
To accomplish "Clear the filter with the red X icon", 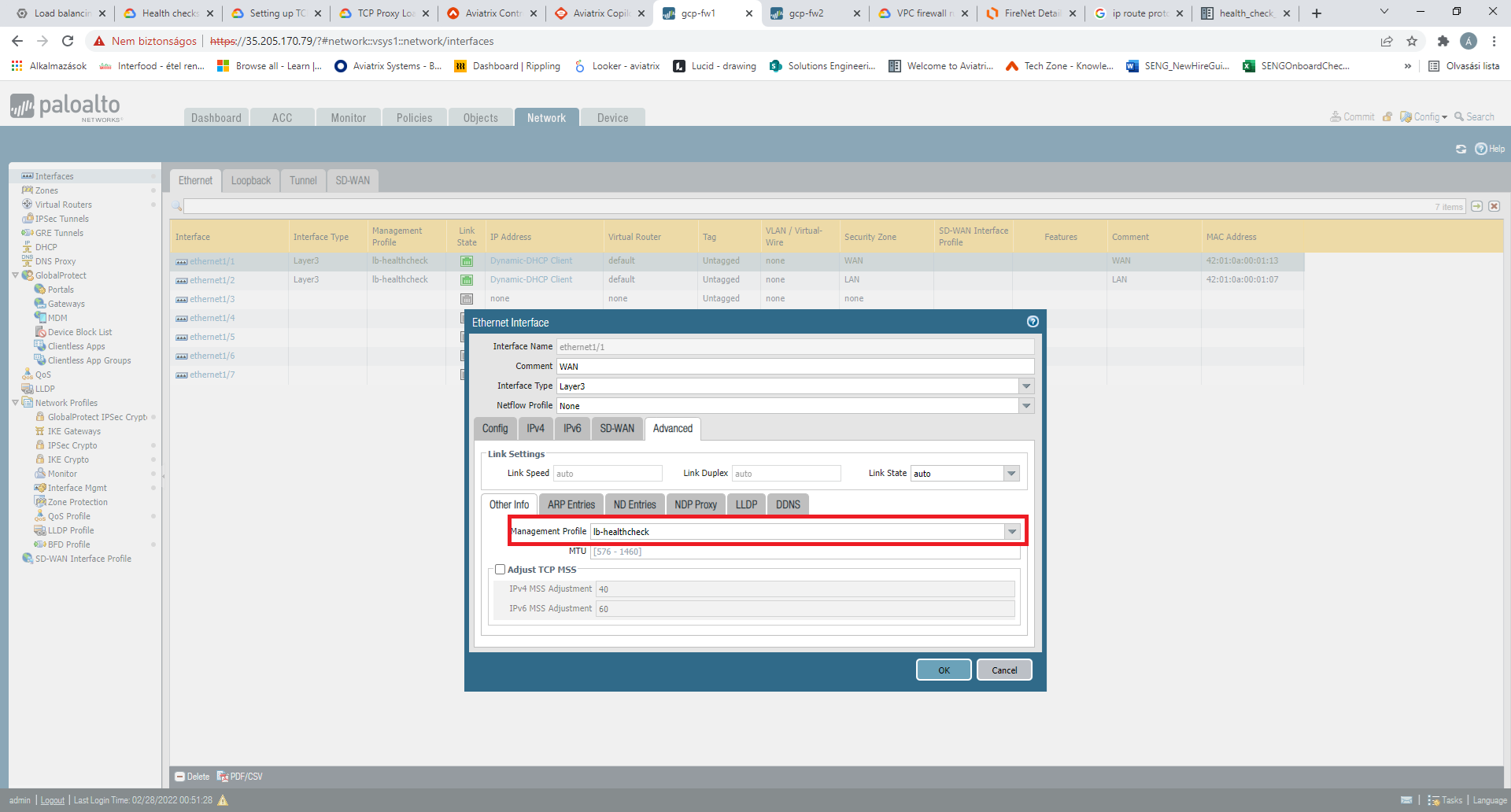I will click(1494, 206).
